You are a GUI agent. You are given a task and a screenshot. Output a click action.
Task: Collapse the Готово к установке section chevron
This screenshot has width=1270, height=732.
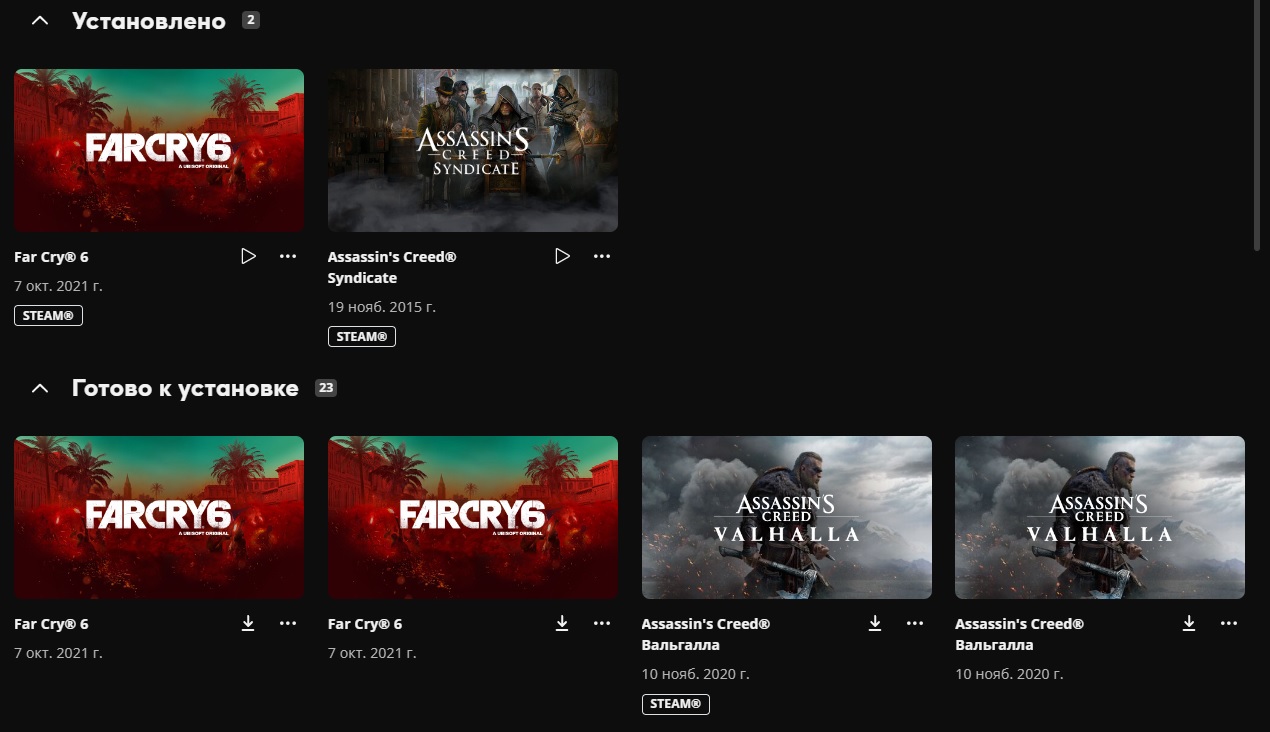[x=40, y=388]
